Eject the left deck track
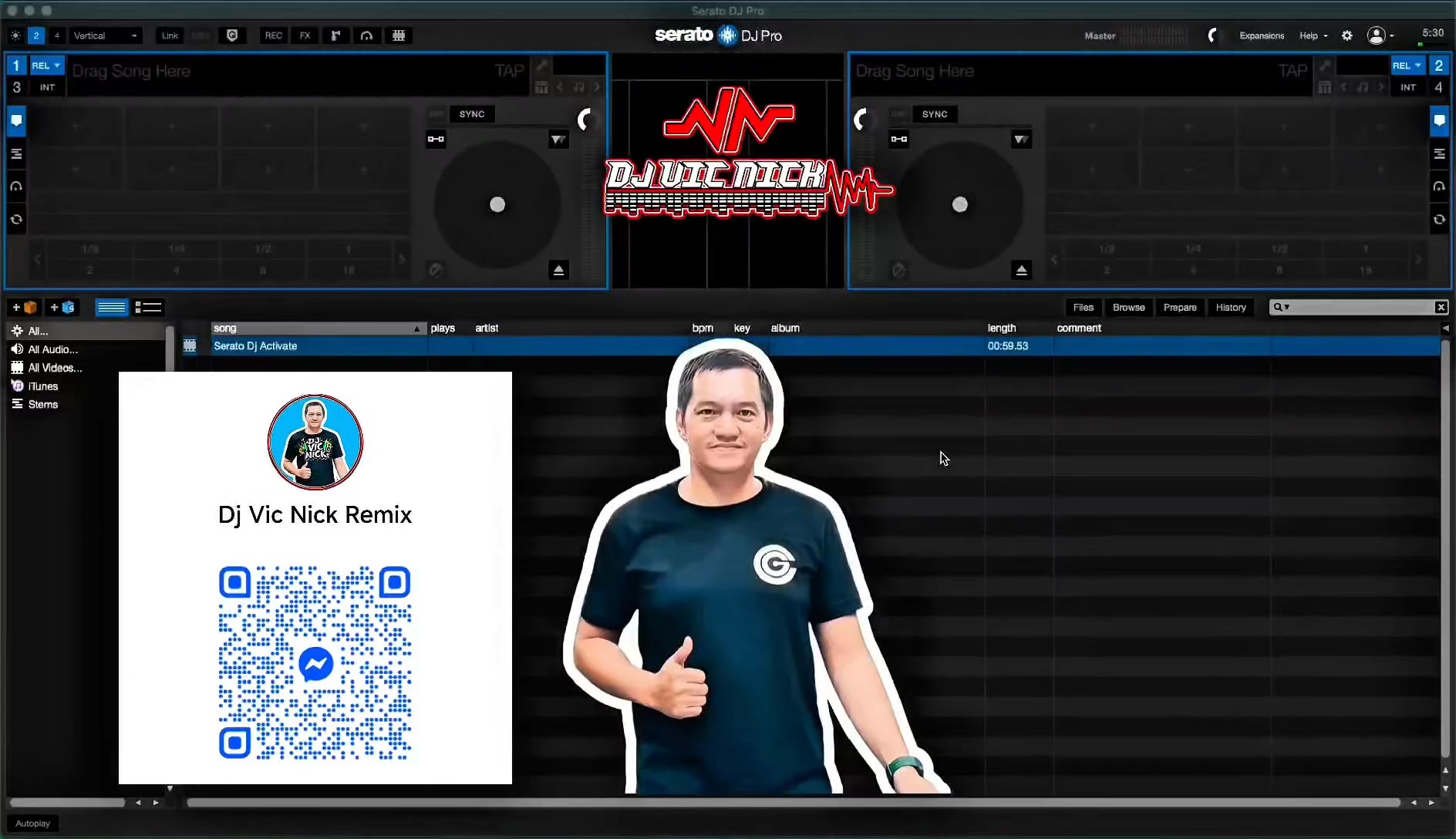 pos(559,270)
